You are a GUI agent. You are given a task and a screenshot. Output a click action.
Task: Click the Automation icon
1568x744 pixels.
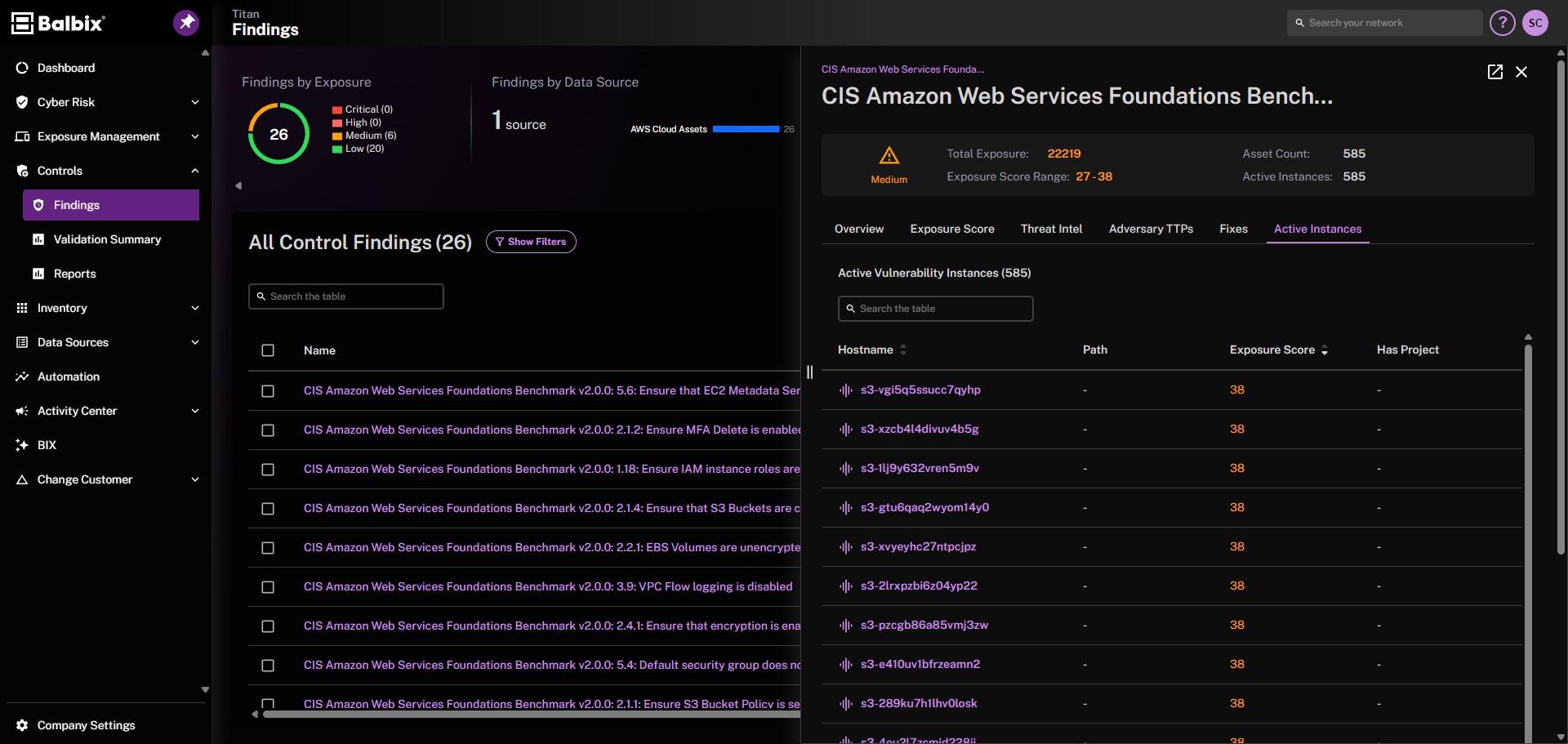pyautogui.click(x=22, y=376)
